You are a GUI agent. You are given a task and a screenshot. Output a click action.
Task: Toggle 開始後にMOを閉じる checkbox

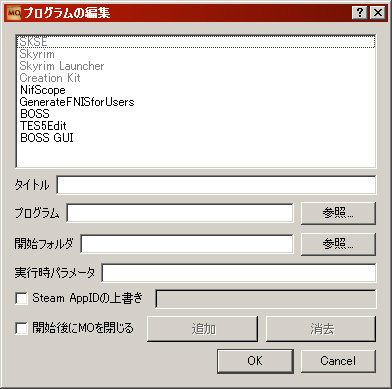click(x=22, y=329)
